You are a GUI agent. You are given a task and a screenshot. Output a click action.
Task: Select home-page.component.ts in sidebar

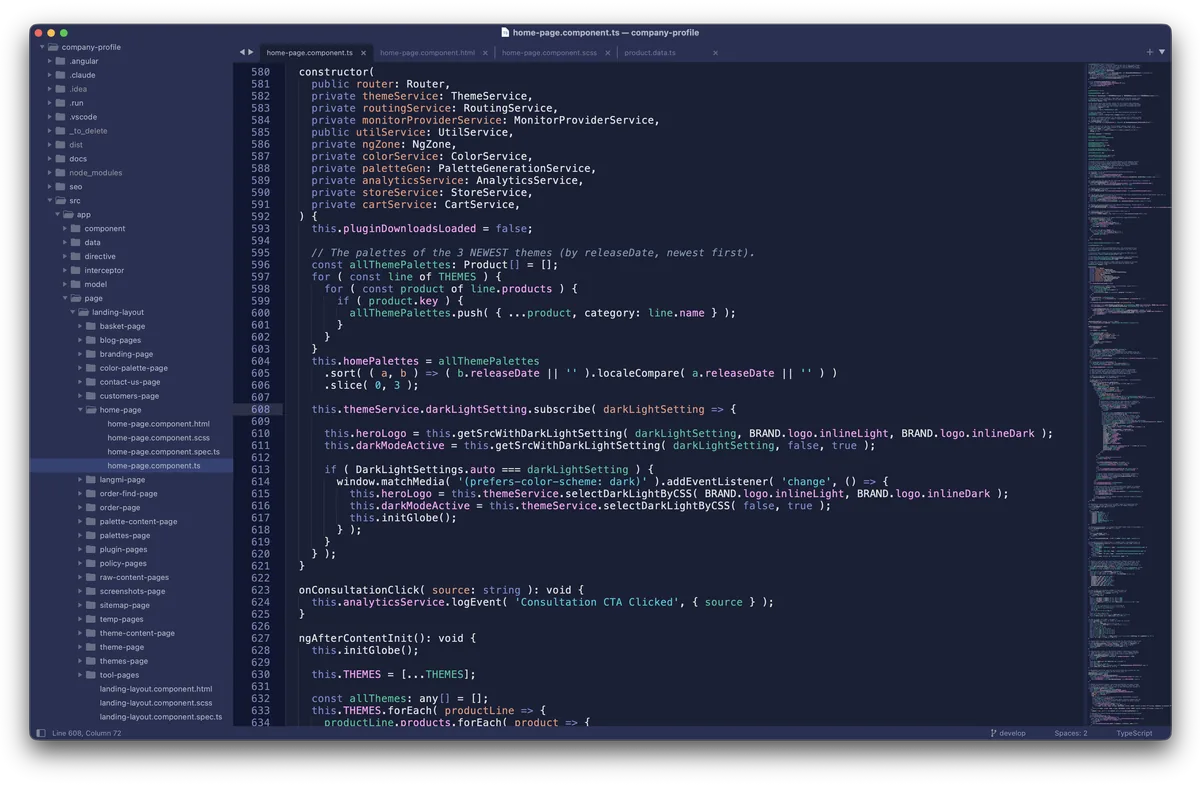(154, 466)
